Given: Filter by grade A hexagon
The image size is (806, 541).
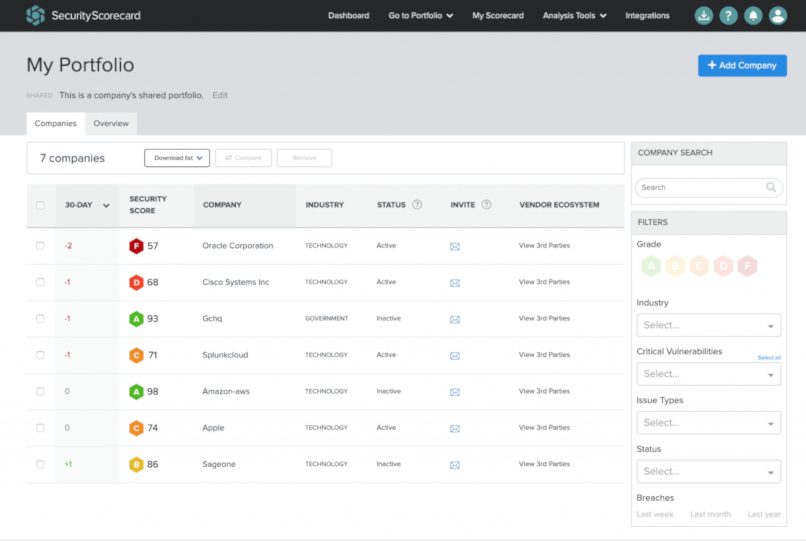Looking at the screenshot, I should (x=651, y=266).
